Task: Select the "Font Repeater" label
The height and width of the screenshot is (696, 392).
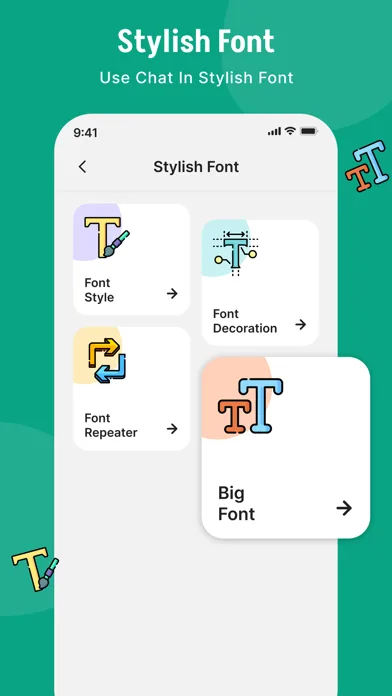Action: click(111, 425)
